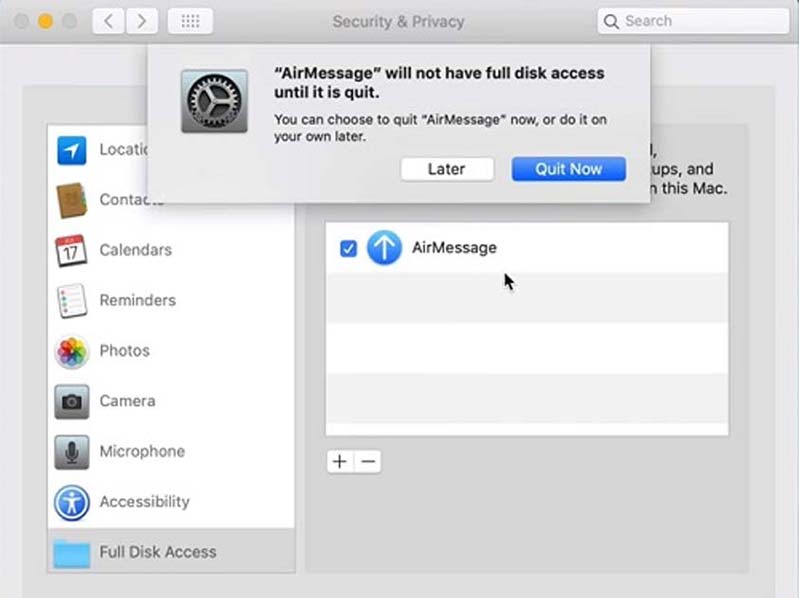Open Location Services icon in sidebar
799x598 pixels.
[x=71, y=150]
